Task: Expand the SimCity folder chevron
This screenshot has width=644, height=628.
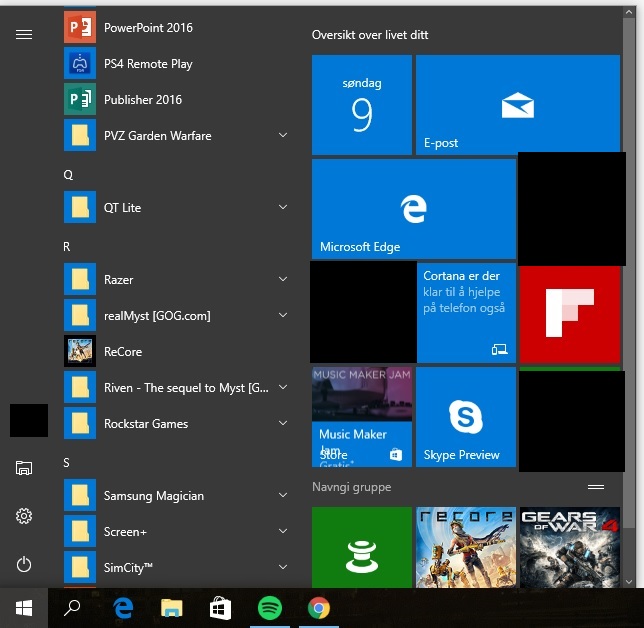Action: tap(283, 567)
